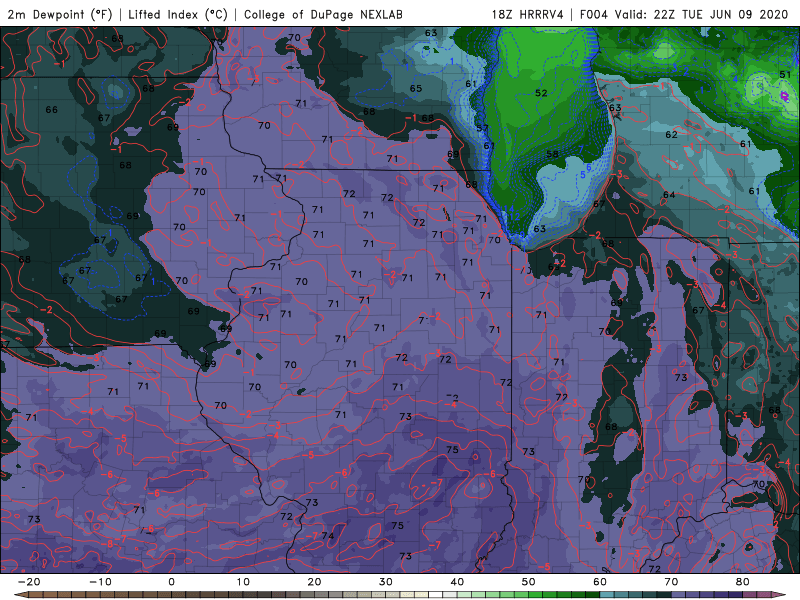This screenshot has height=600, width=800.
Task: Click the 57 dewpoint value on the map
Action: 482,128
